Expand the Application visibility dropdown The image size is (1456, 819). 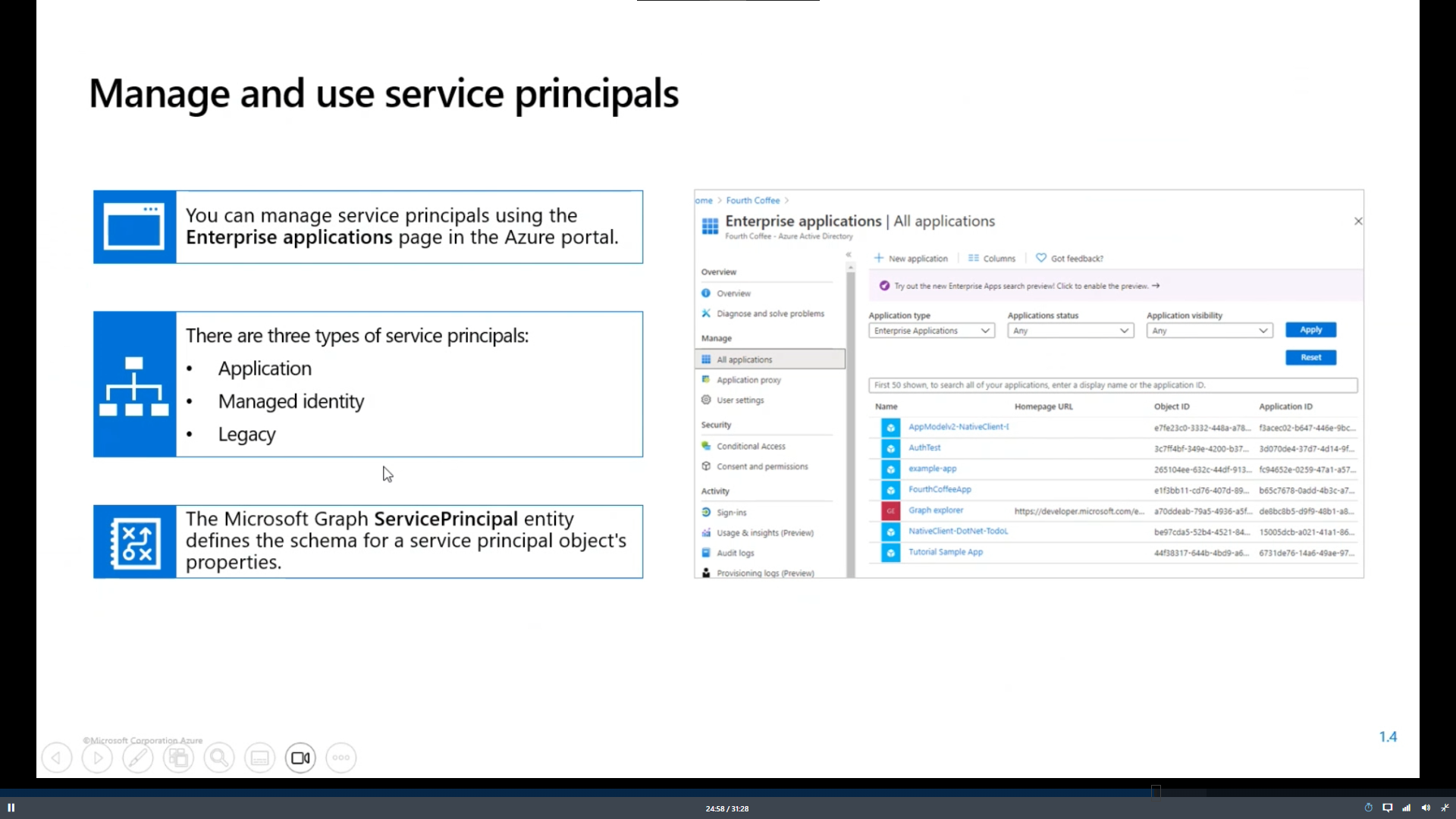1209,331
